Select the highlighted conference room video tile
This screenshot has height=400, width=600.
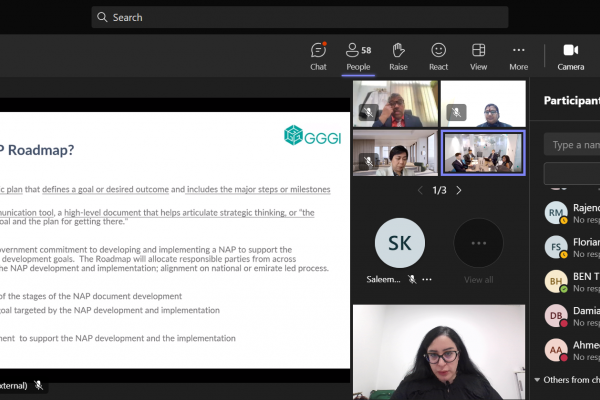[x=483, y=153]
